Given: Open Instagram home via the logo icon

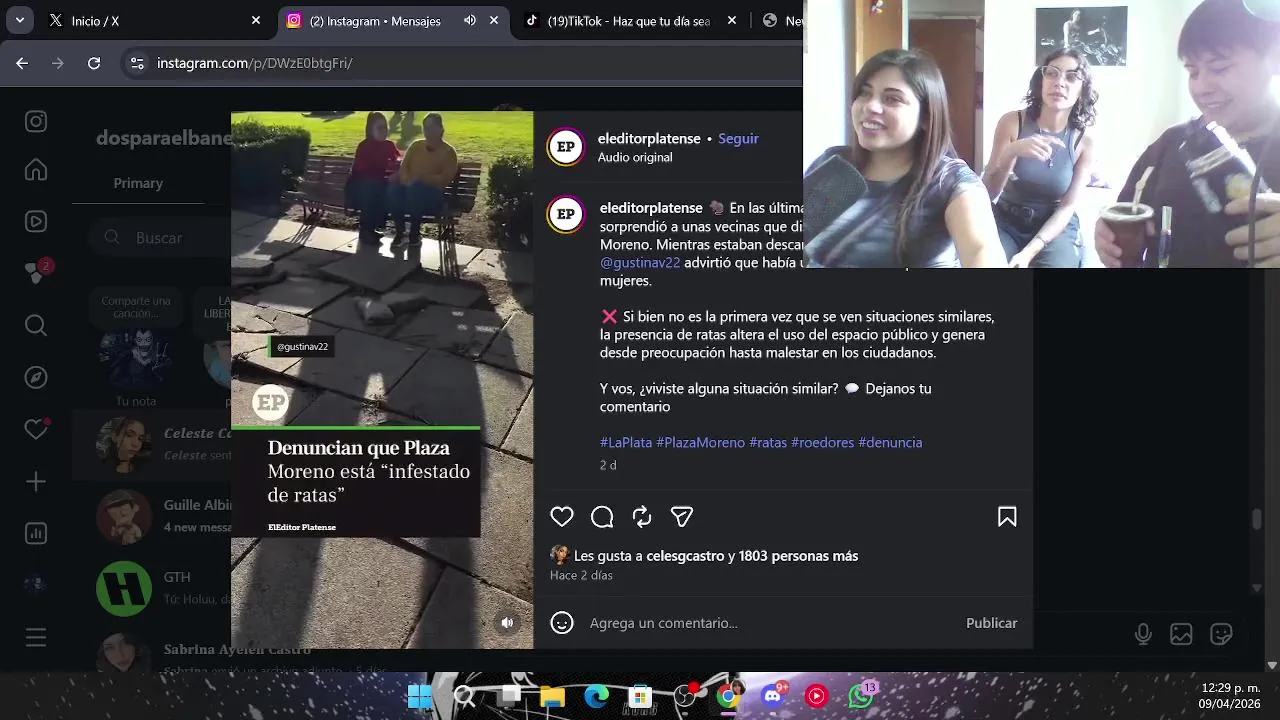Looking at the screenshot, I should coord(36,122).
